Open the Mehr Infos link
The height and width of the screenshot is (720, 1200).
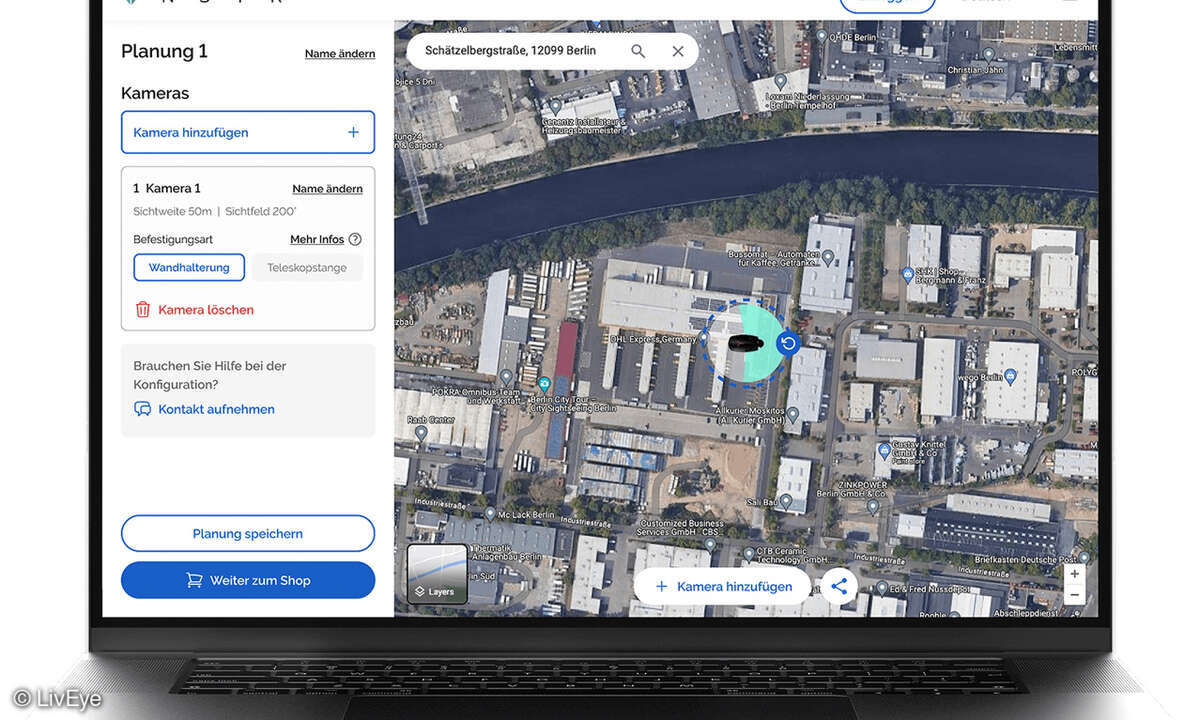[317, 240]
